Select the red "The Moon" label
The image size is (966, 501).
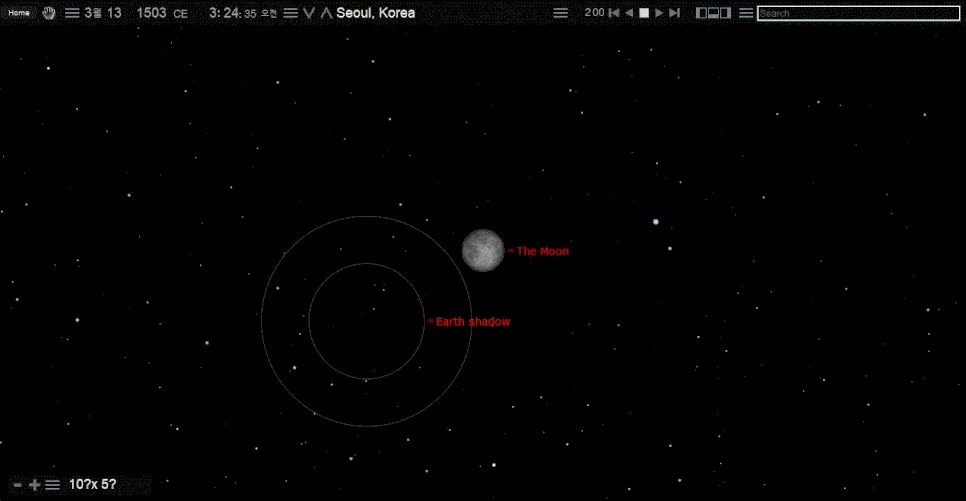[543, 251]
